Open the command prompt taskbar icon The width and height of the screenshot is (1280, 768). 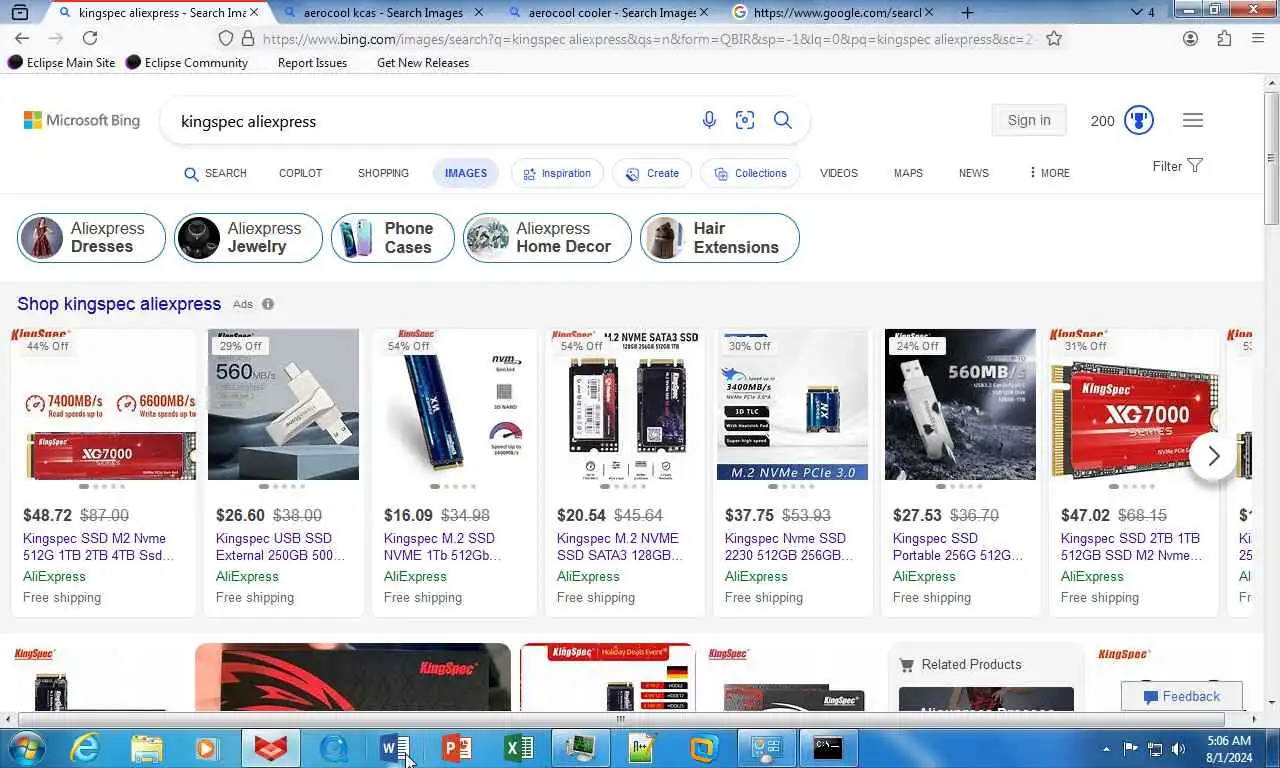tap(828, 748)
